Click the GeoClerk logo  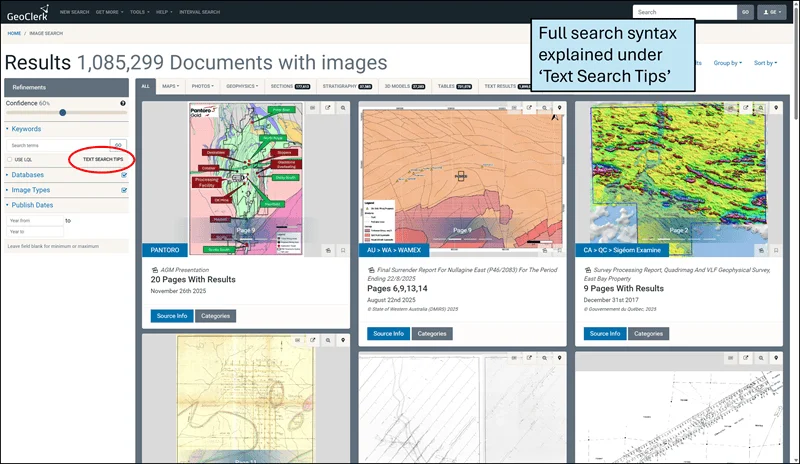27,13
